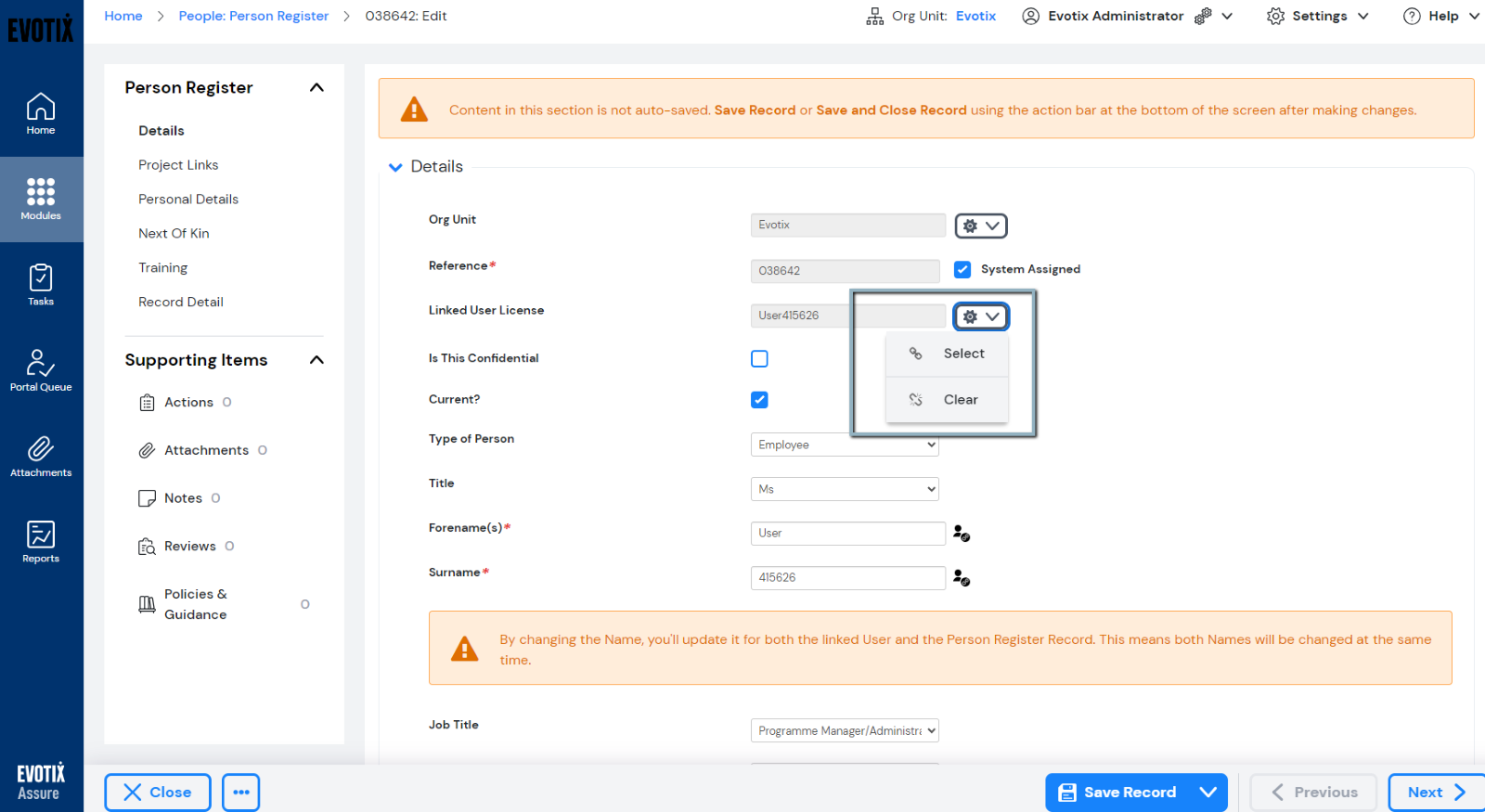Image resolution: width=1485 pixels, height=812 pixels.
Task: Click the more options ellipsis button
Action: pos(241,793)
